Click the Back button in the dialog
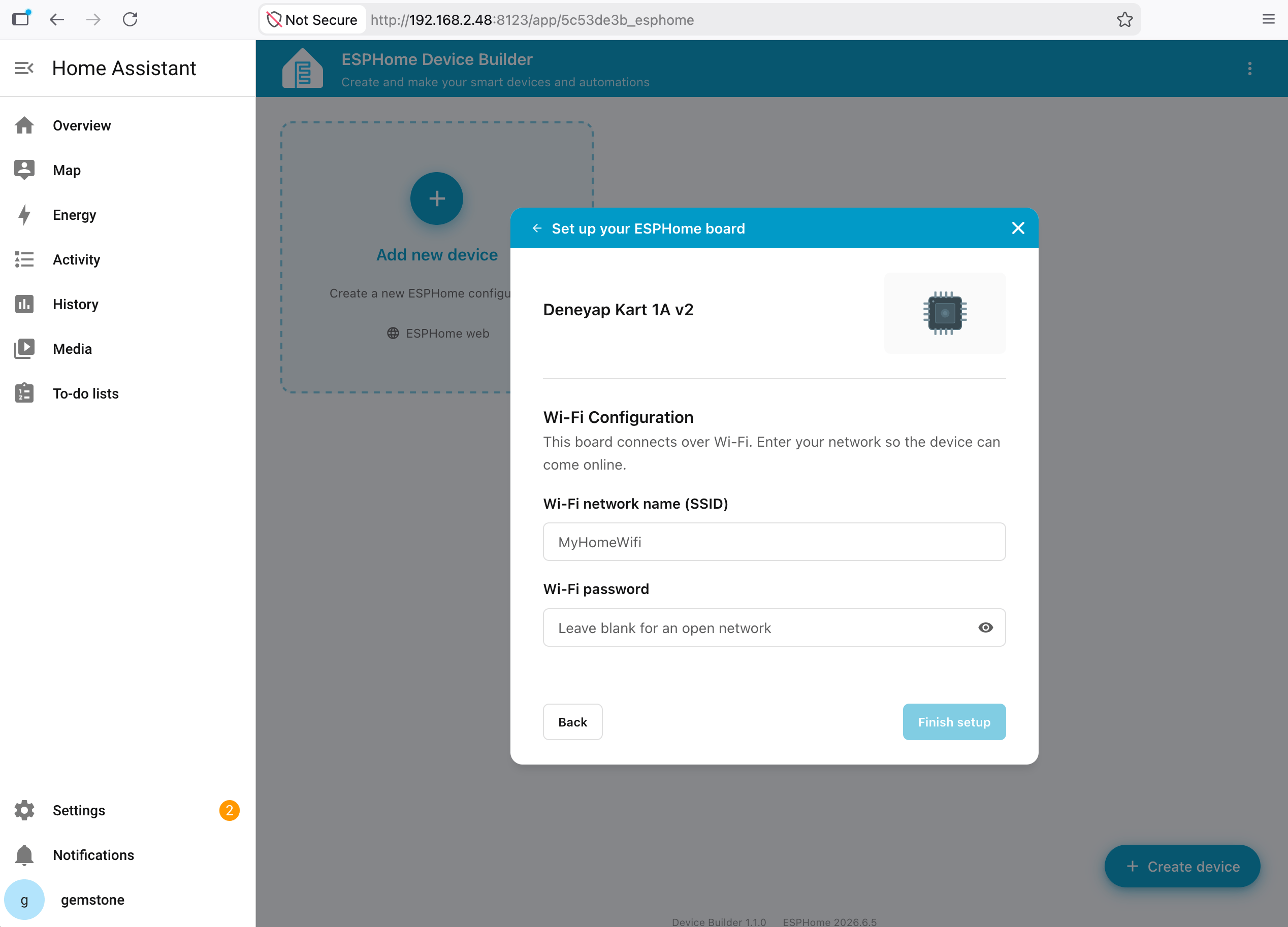1288x927 pixels. click(x=572, y=722)
